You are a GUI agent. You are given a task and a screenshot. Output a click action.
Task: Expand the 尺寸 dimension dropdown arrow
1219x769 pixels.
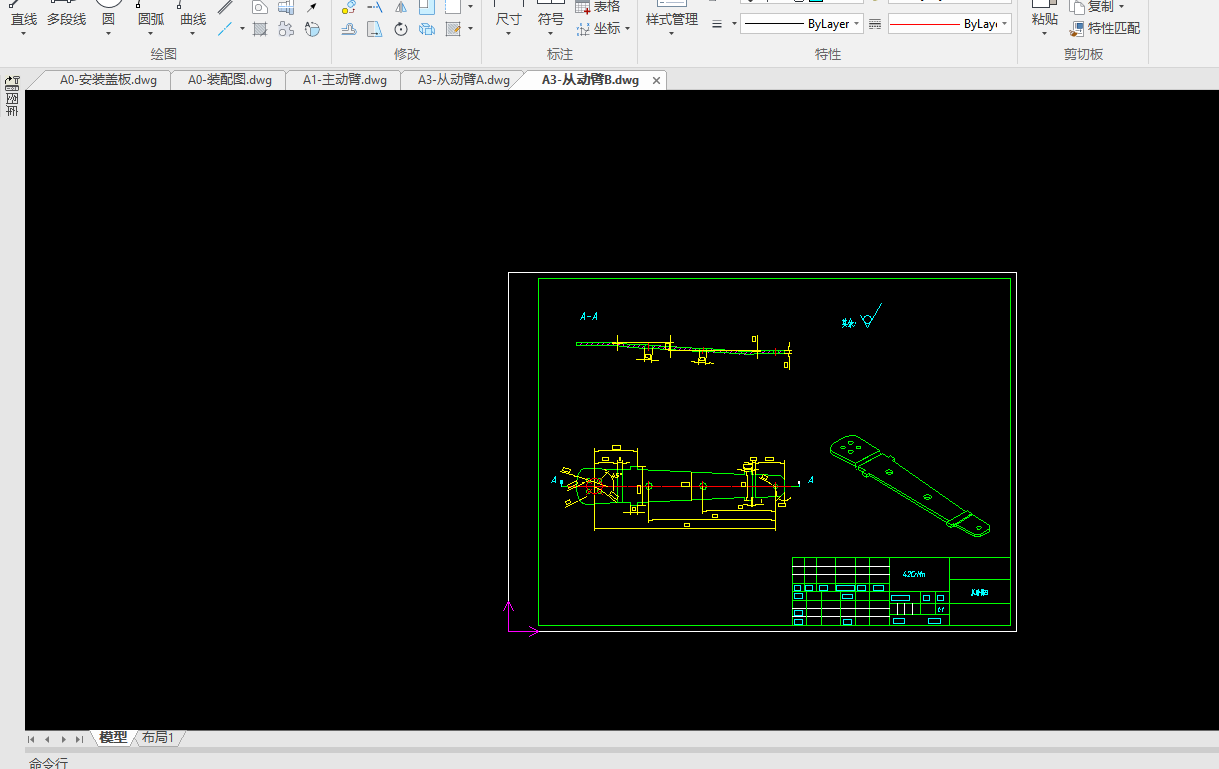click(x=508, y=34)
